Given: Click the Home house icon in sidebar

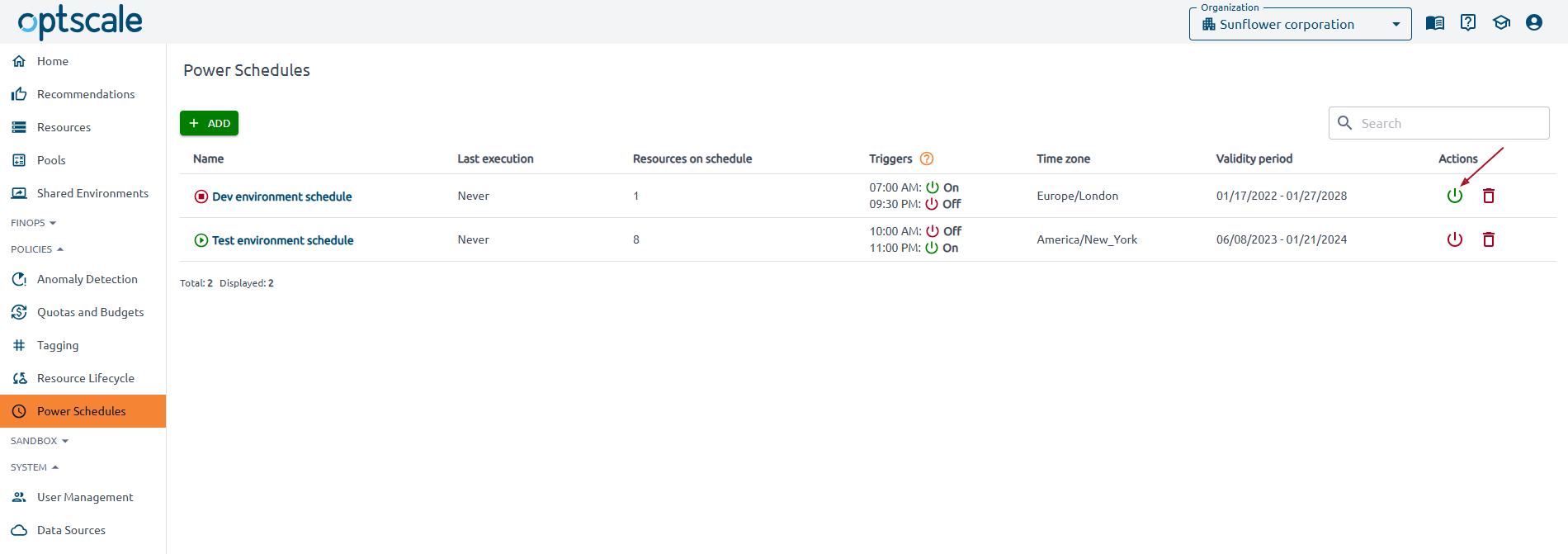Looking at the screenshot, I should click(x=19, y=61).
